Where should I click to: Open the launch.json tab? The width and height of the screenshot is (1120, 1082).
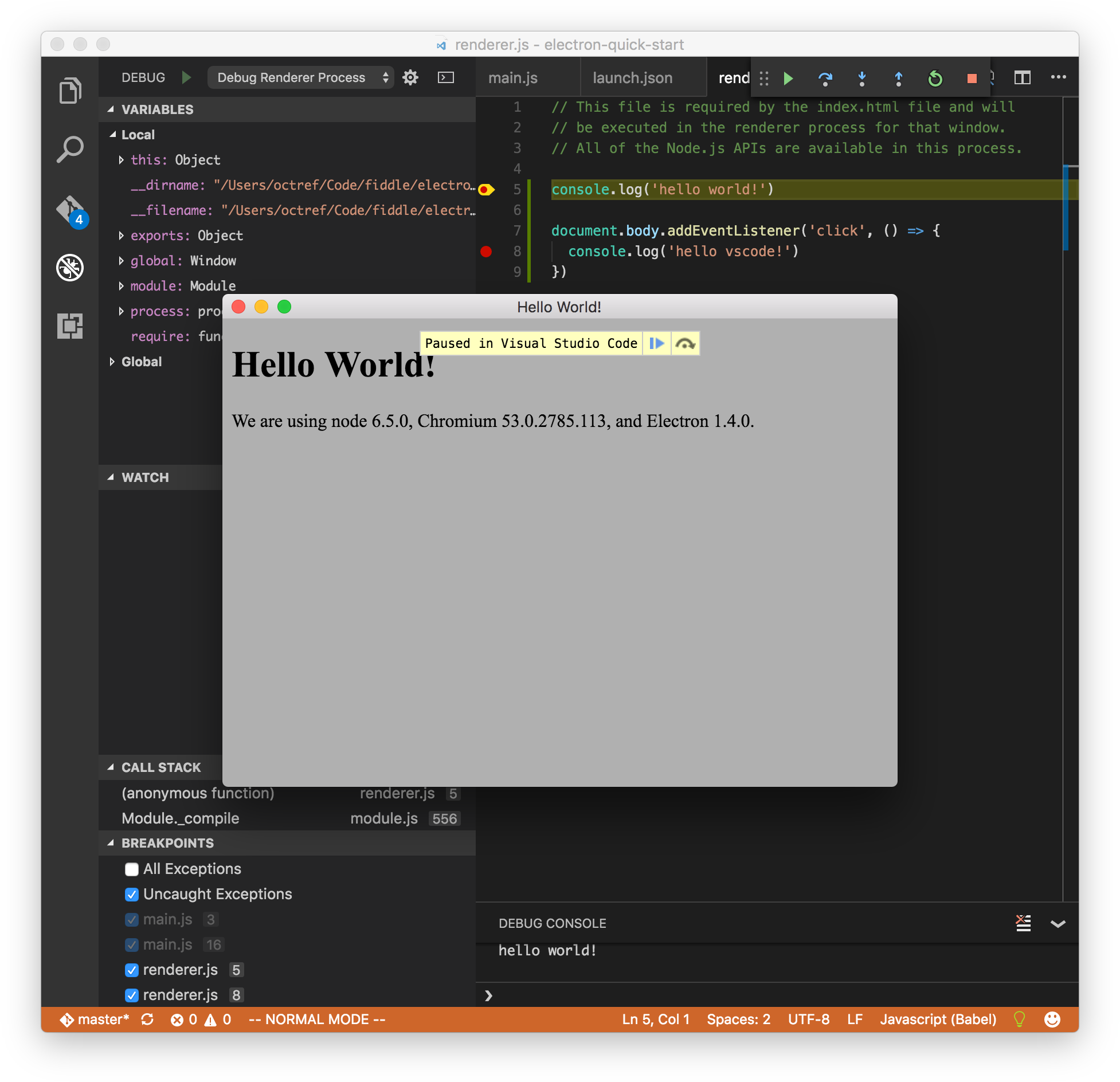(x=632, y=77)
